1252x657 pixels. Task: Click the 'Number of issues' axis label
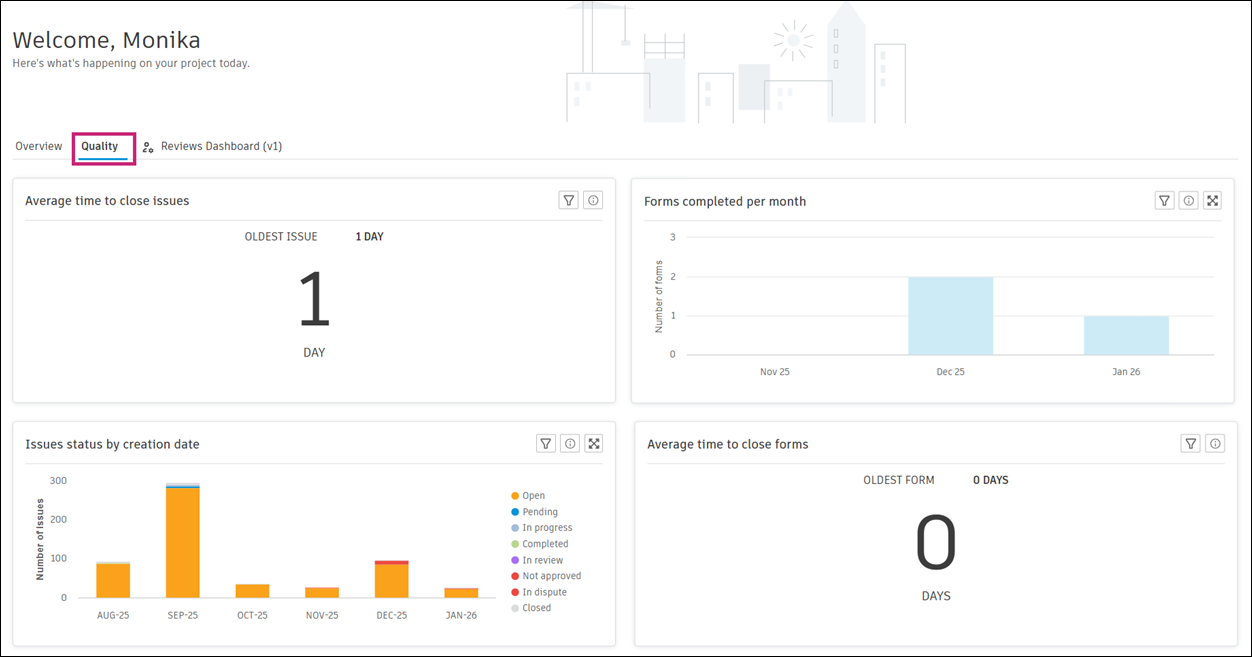click(x=40, y=539)
